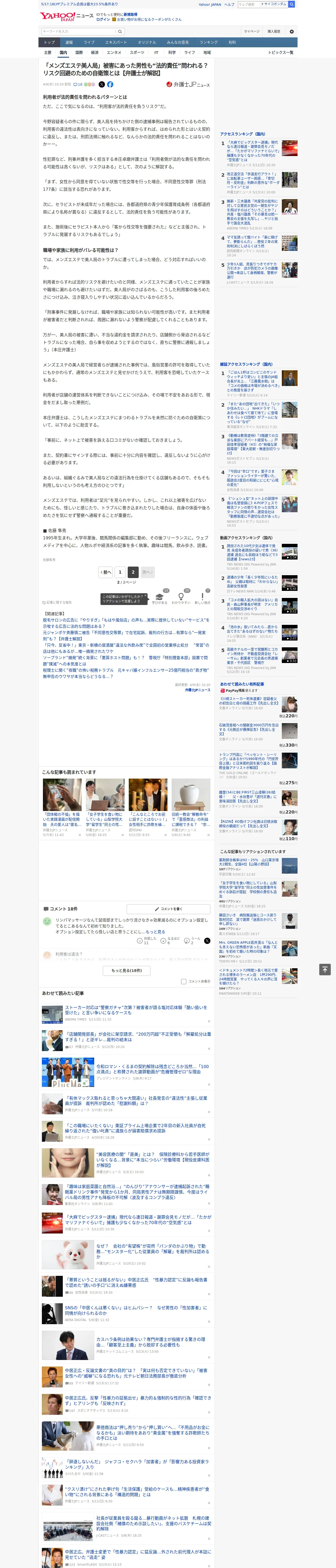
Task: React with 学びがある graduation cap icon
Action: [x=160, y=597]
